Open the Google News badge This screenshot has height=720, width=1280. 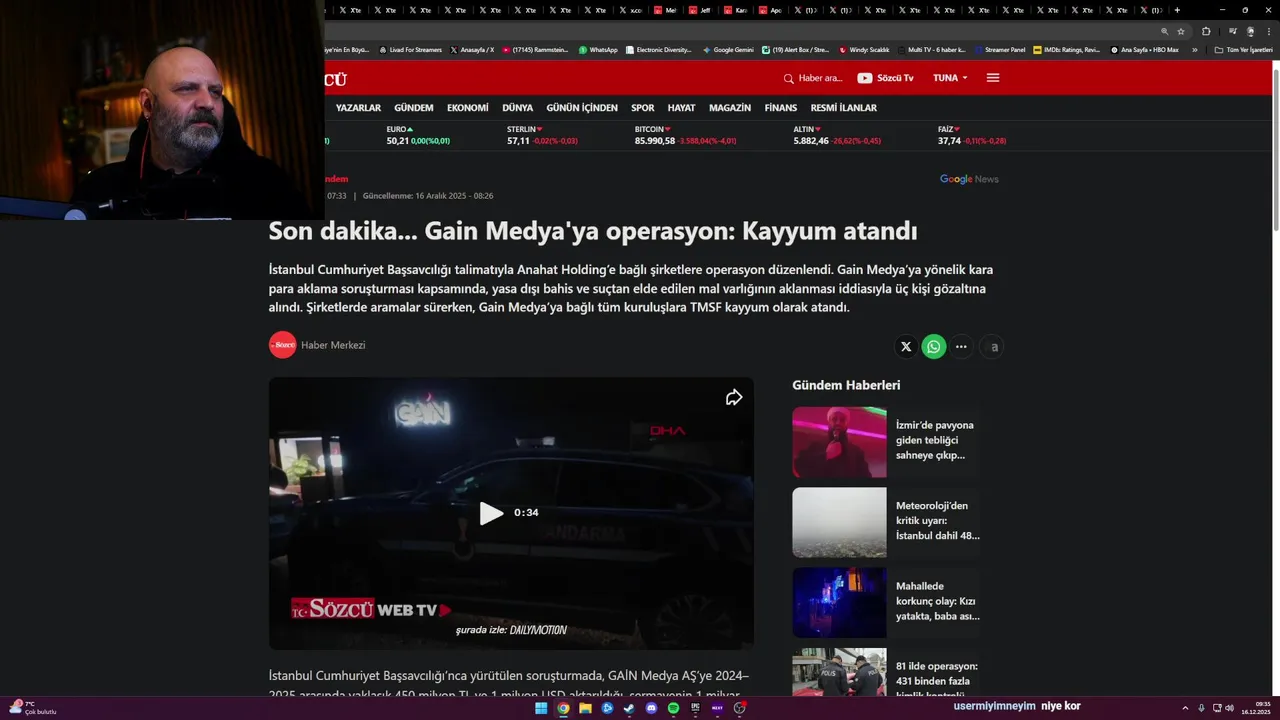click(x=969, y=179)
